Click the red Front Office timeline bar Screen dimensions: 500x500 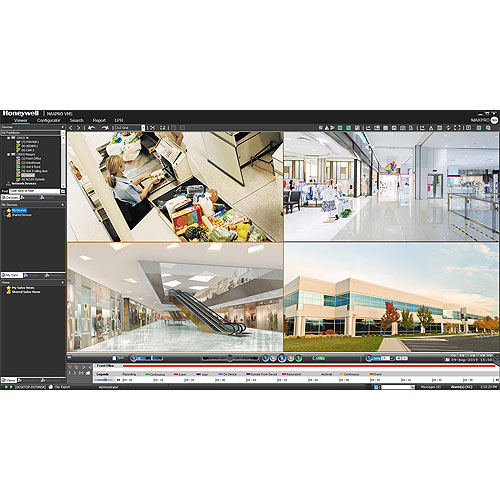(309, 366)
